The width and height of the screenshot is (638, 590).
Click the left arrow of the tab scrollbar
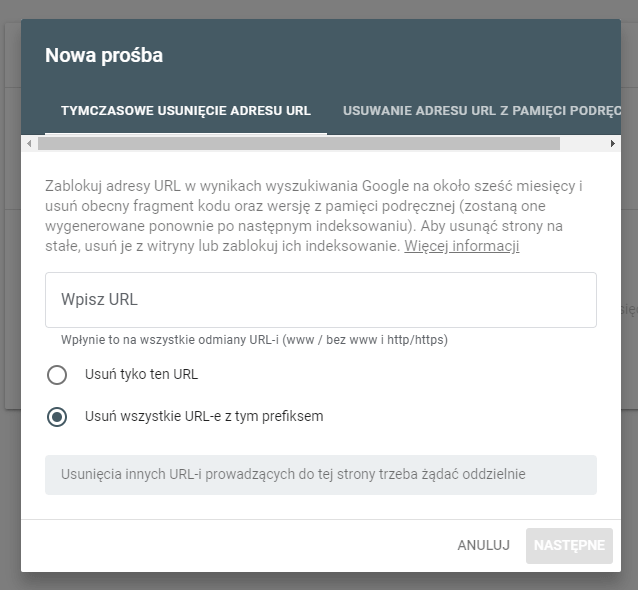(x=29, y=144)
